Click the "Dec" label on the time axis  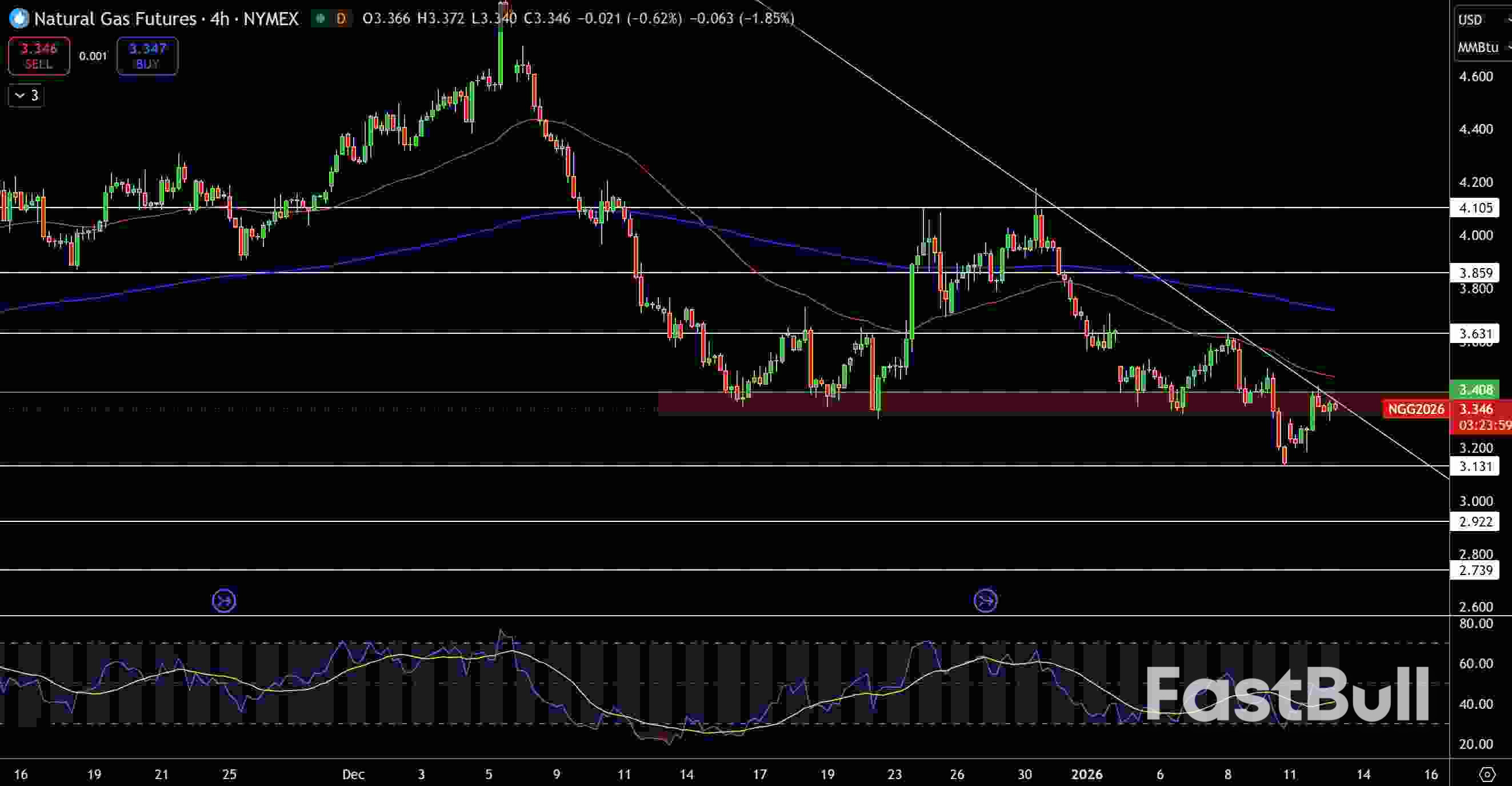pos(353,774)
